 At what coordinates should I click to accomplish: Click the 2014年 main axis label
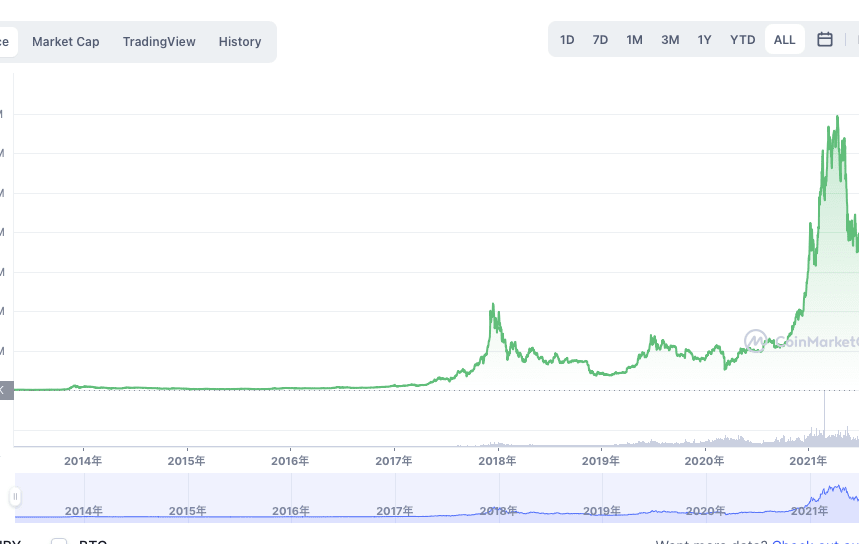tap(83, 461)
